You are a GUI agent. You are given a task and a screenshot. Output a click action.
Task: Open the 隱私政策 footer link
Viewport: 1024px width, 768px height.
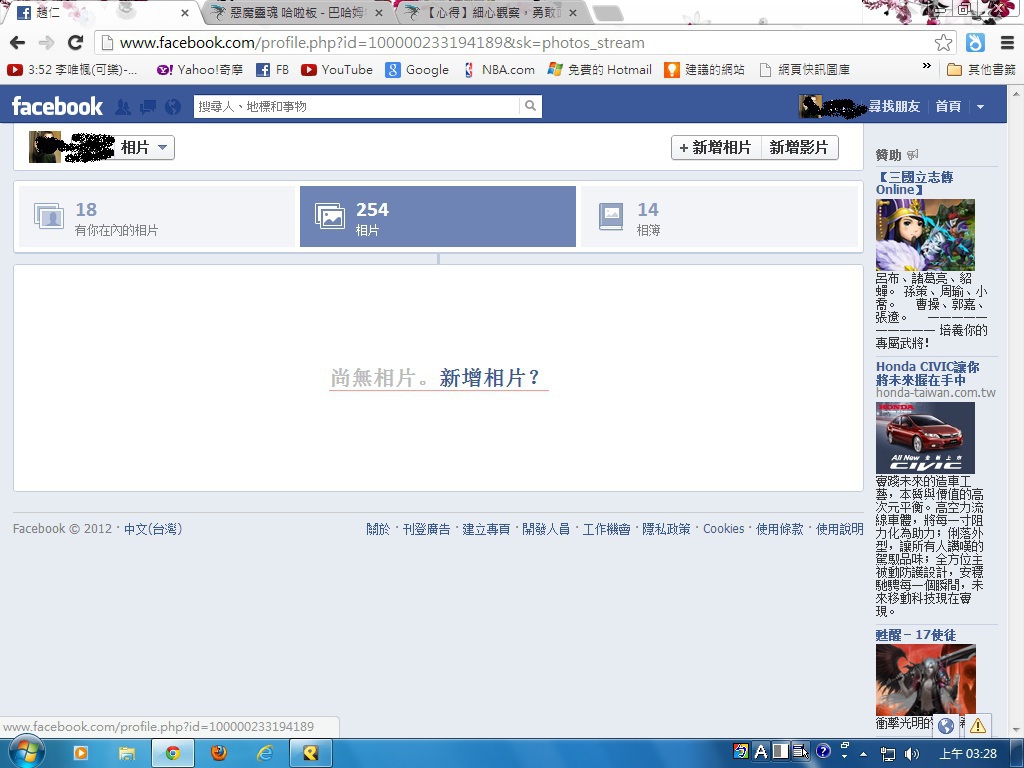tap(666, 529)
